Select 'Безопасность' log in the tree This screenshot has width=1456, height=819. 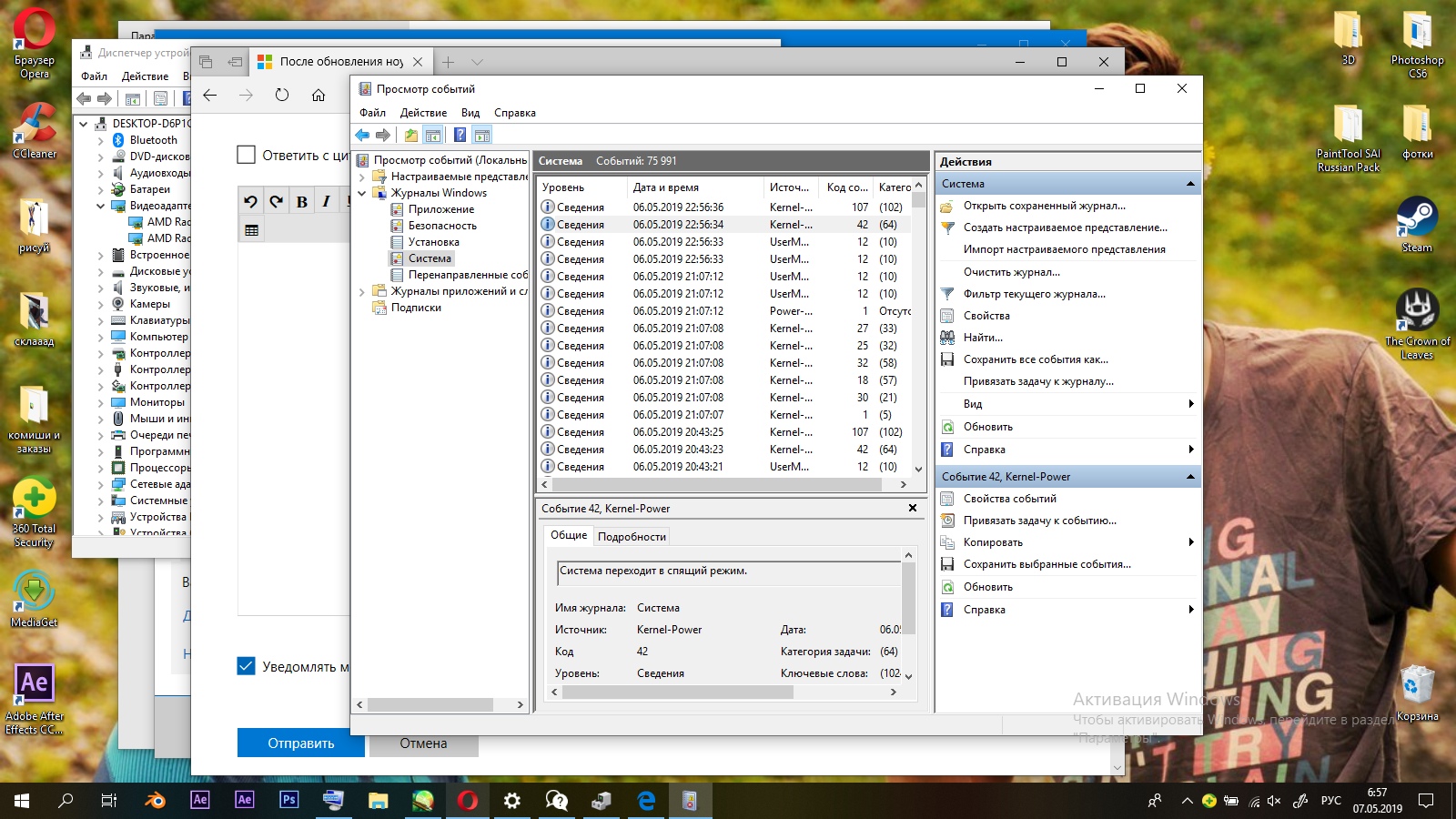tap(442, 226)
